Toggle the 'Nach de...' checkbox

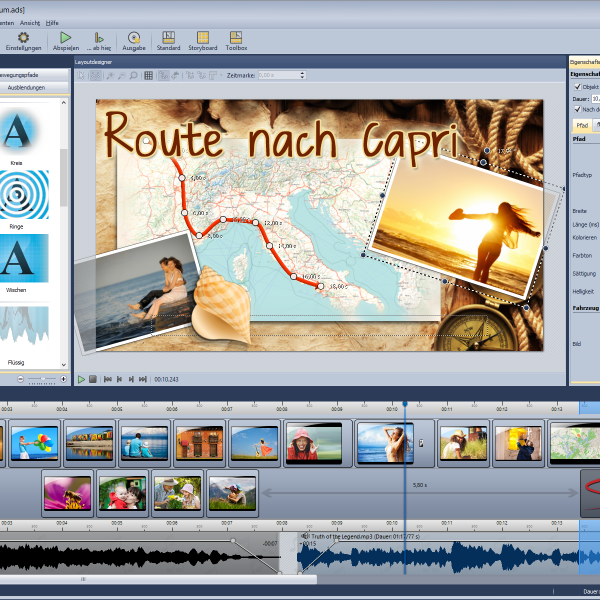coord(577,109)
